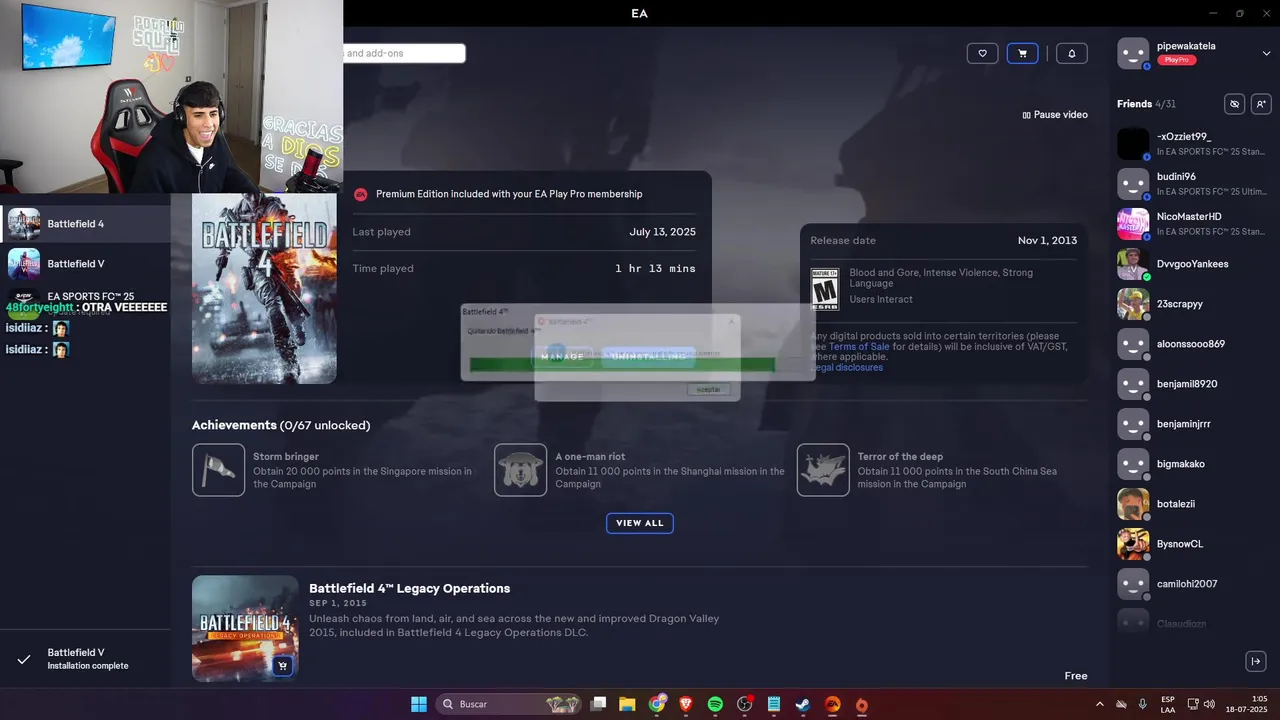Open friend NicoMasterHD

click(x=1195, y=224)
